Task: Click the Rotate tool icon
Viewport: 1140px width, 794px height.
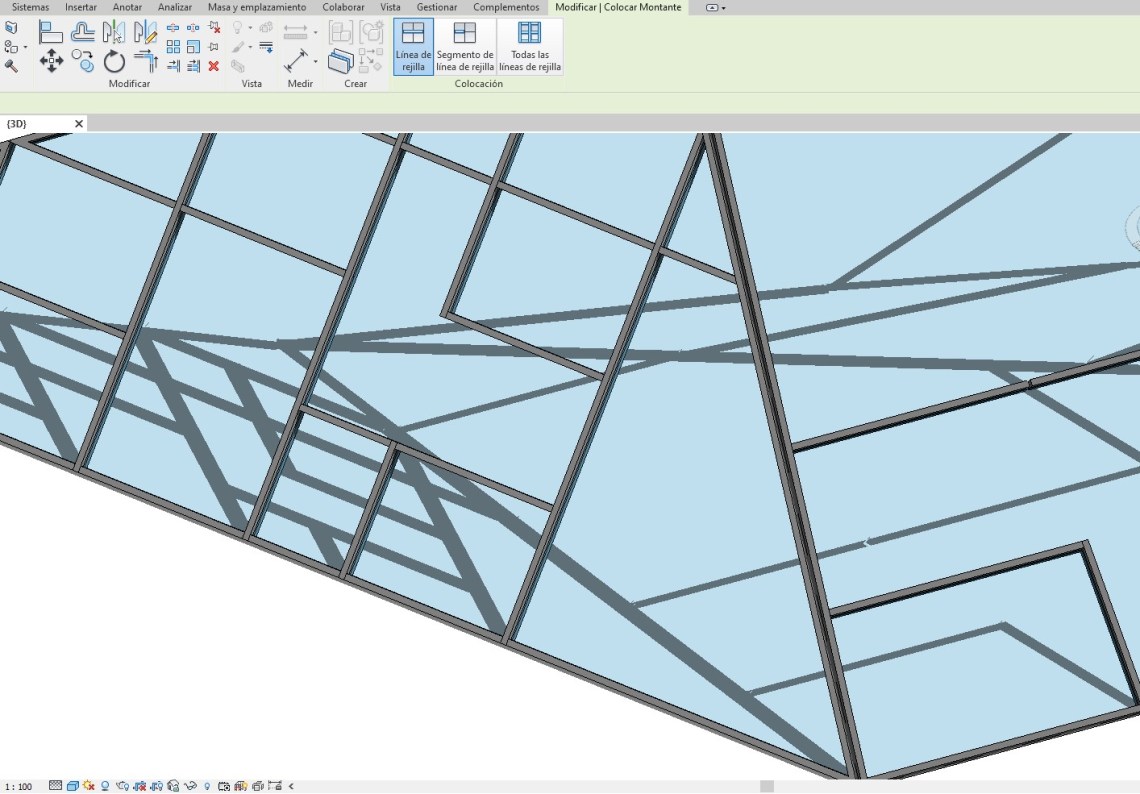Action: [114, 61]
